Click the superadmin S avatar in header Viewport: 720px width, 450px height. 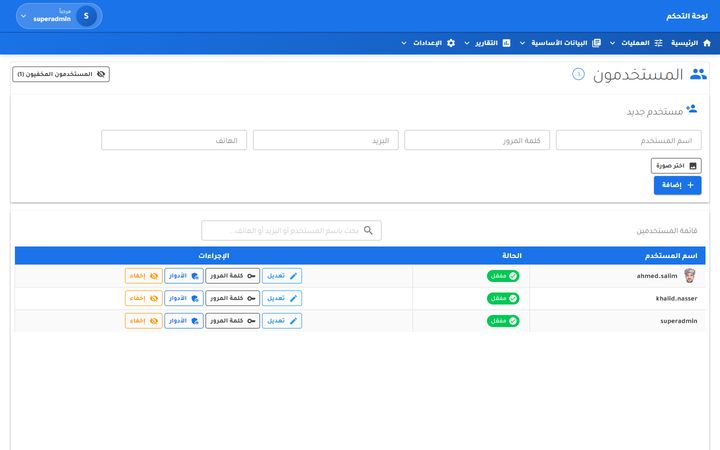tap(86, 16)
